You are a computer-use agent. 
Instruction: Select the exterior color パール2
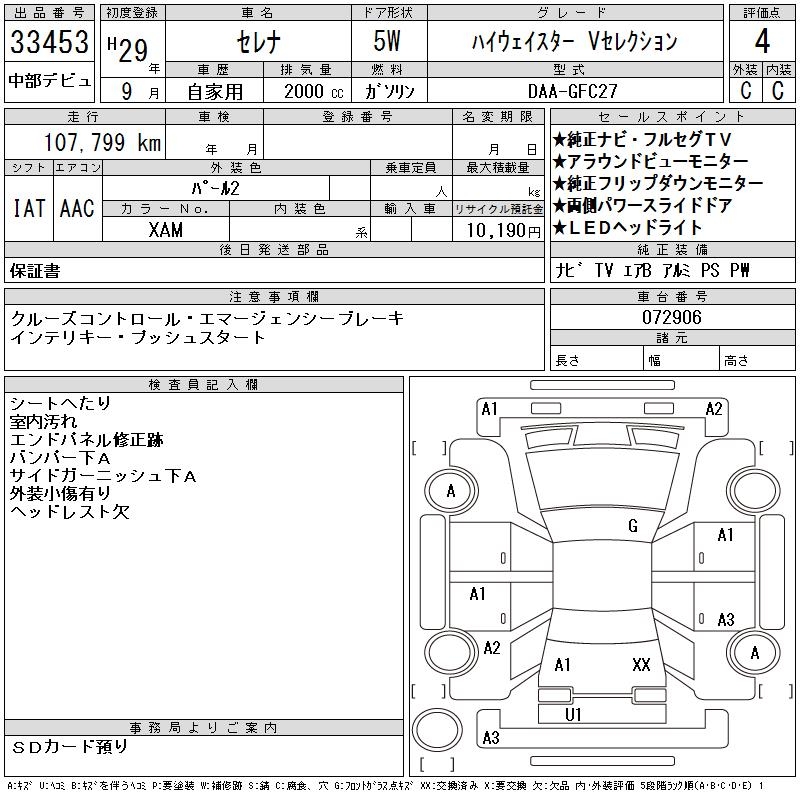[215, 188]
